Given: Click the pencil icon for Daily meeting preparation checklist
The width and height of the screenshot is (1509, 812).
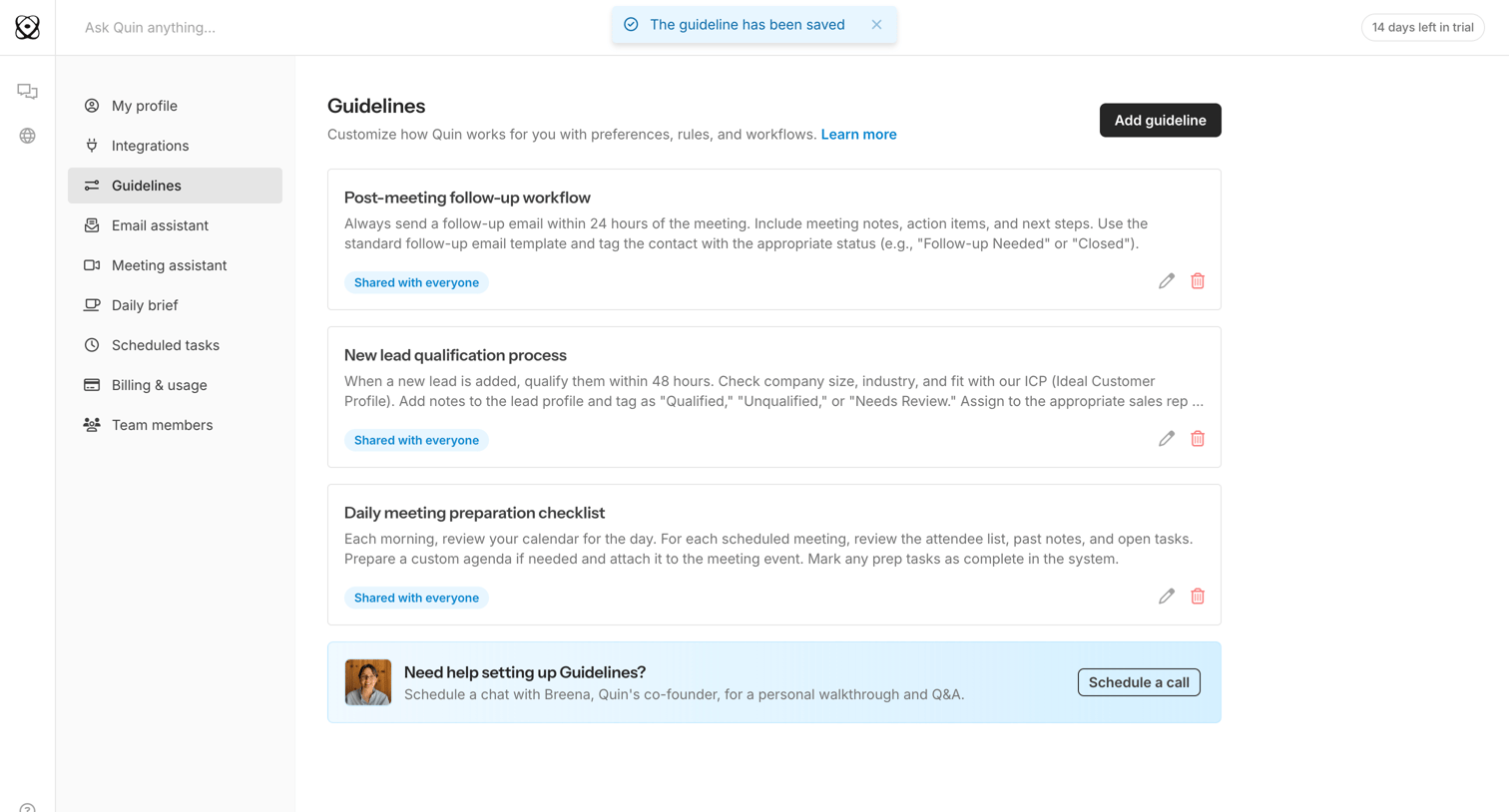Looking at the screenshot, I should (x=1166, y=597).
